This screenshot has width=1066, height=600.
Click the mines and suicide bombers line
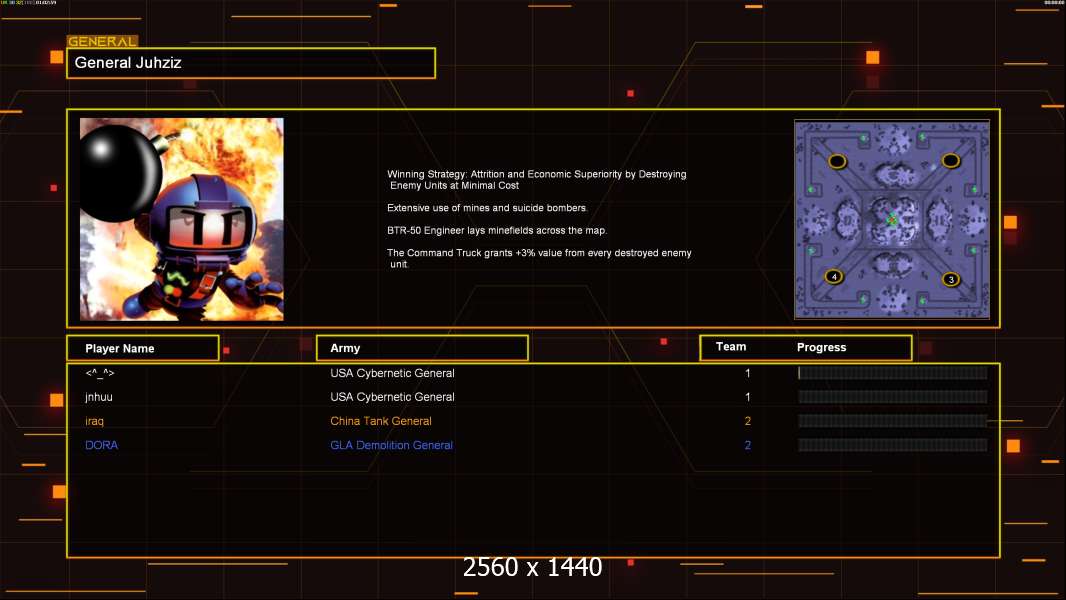pyautogui.click(x=487, y=208)
